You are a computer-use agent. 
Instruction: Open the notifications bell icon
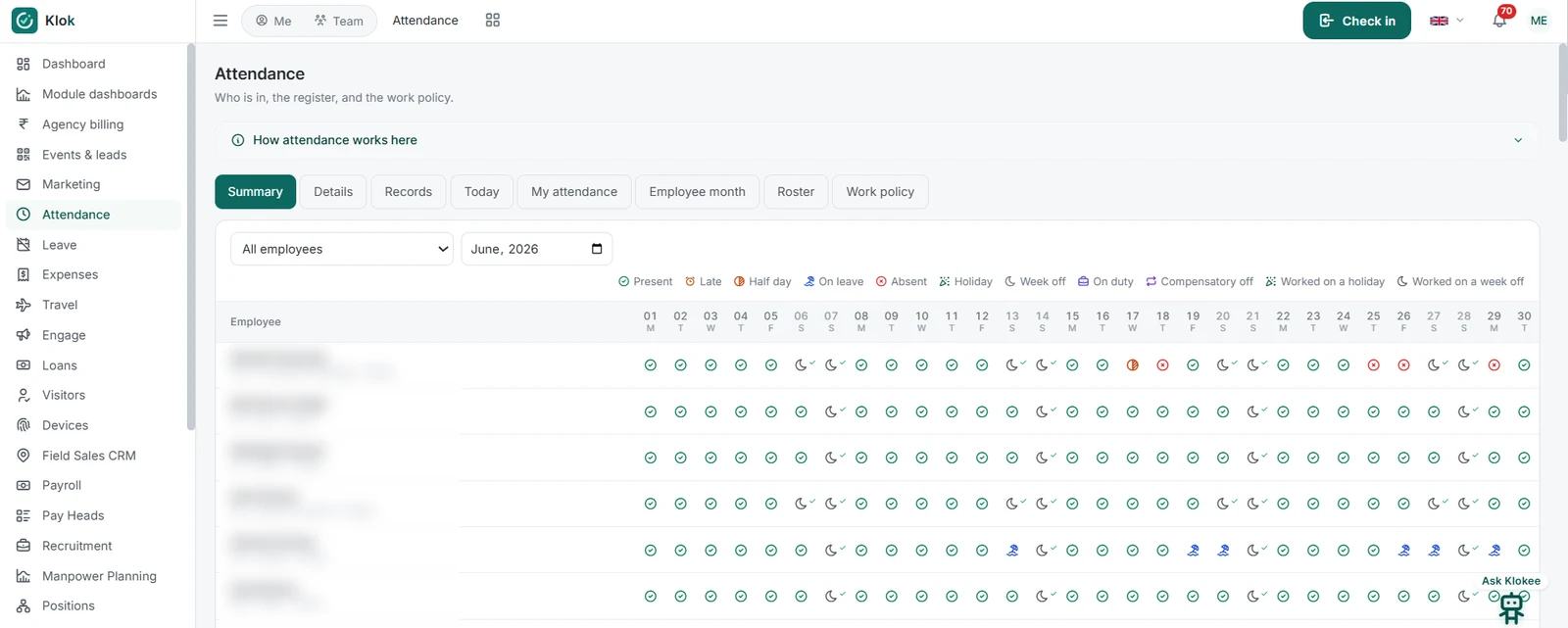[x=1499, y=21]
